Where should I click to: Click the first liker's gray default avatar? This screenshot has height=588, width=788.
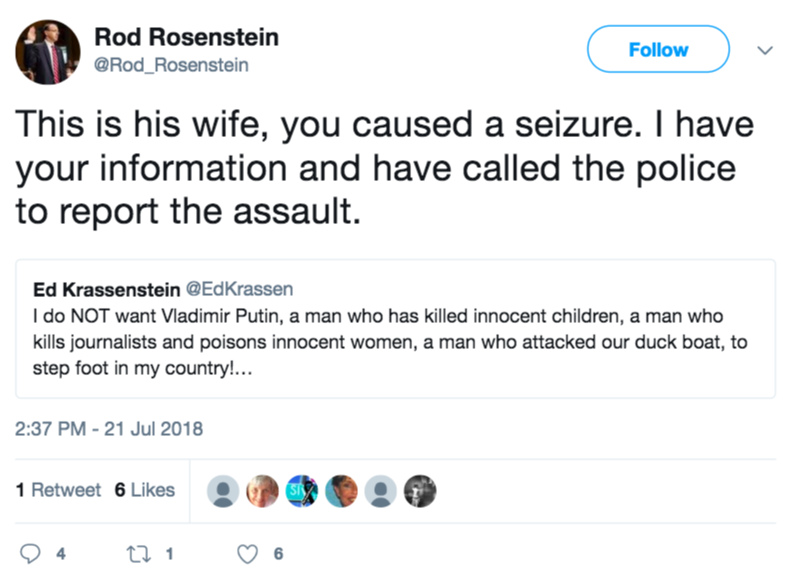coord(222,490)
